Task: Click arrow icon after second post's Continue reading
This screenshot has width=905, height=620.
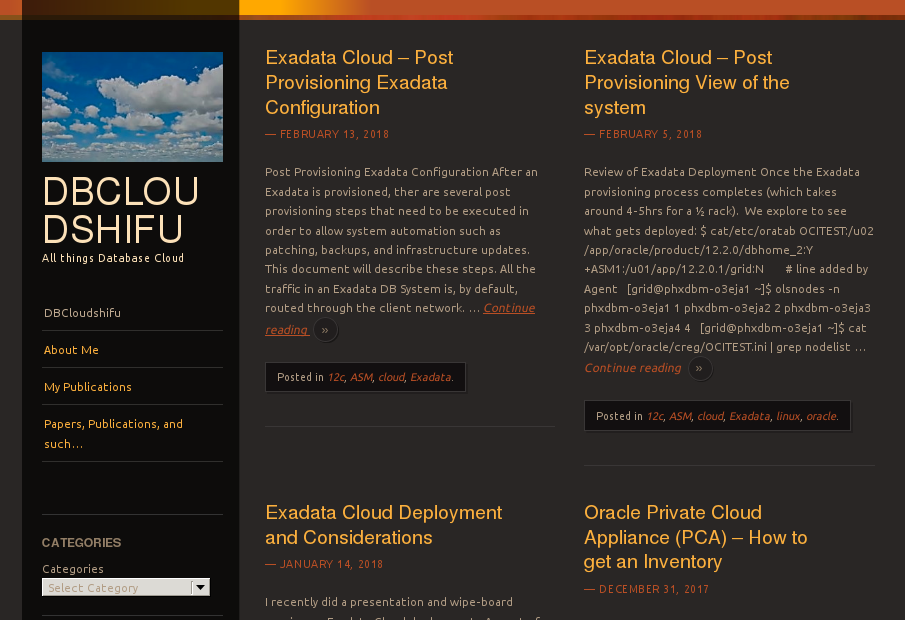Action: 699,369
